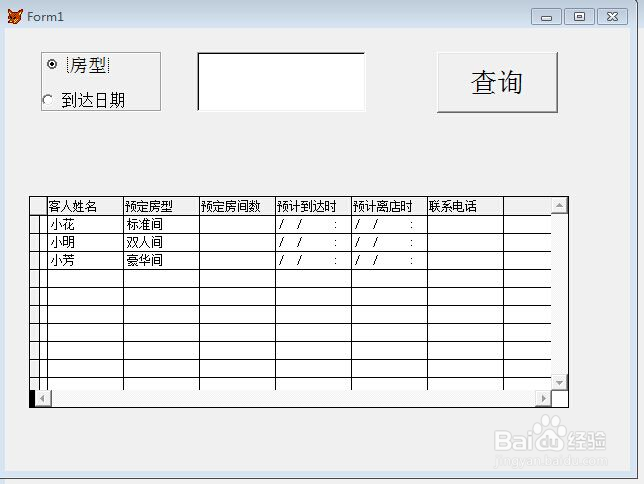
Task: Click the 预定房型 column header
Action: (x=161, y=206)
